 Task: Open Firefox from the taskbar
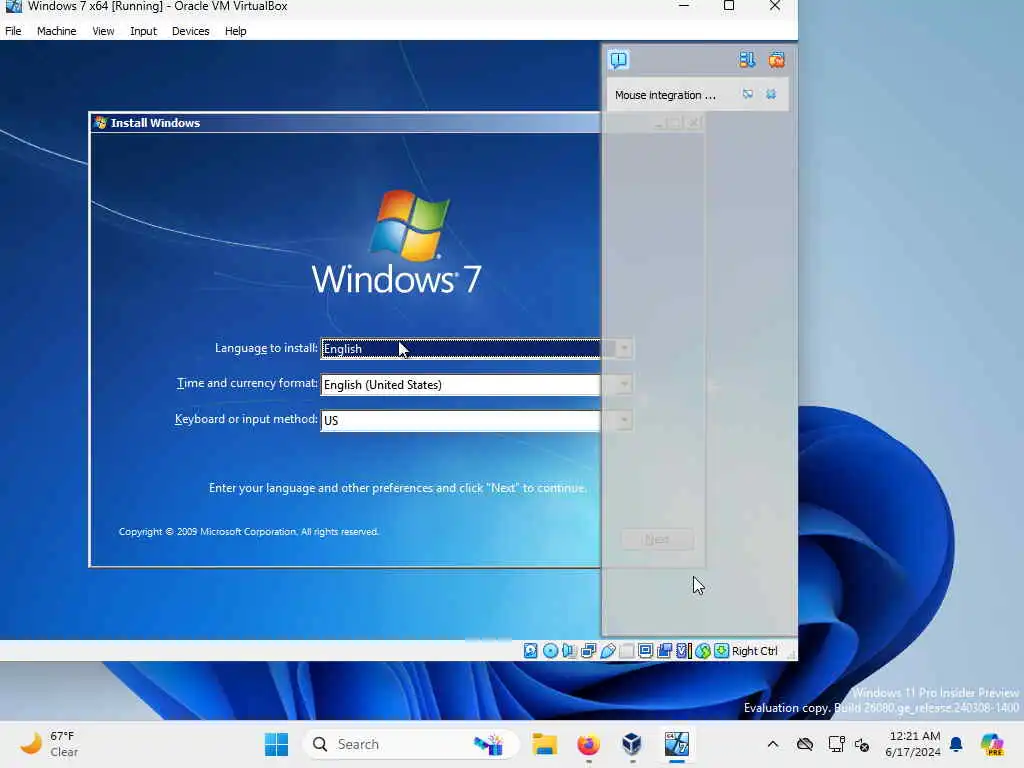coord(588,744)
